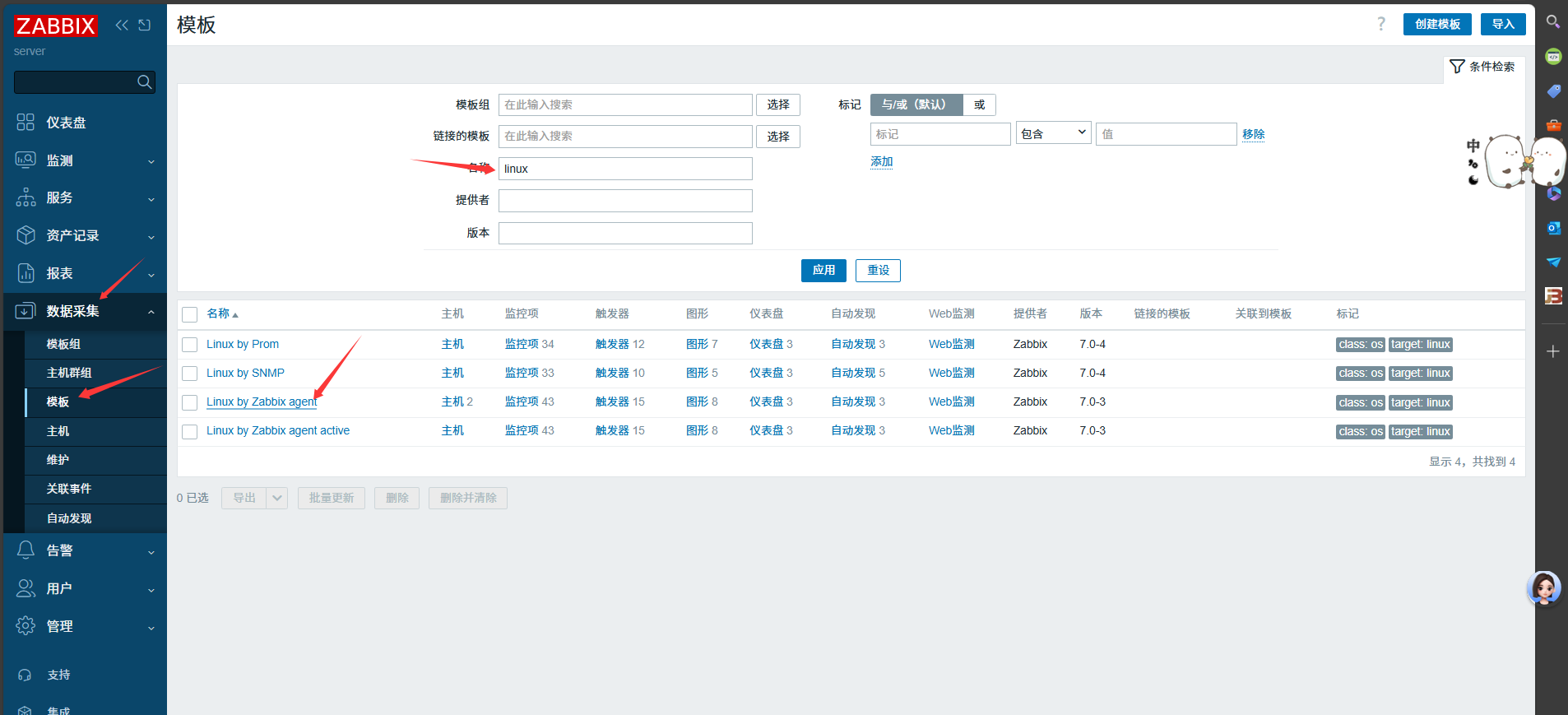Image resolution: width=1568 pixels, height=715 pixels.
Task: Check the Linux by Zabbix agent checkbox
Action: pyautogui.click(x=190, y=402)
